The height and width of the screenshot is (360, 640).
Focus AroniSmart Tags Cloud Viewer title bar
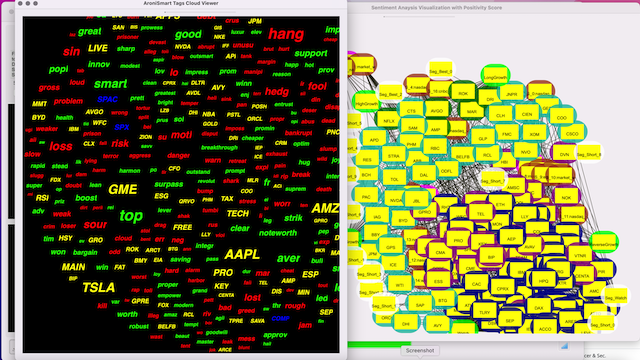181,3
